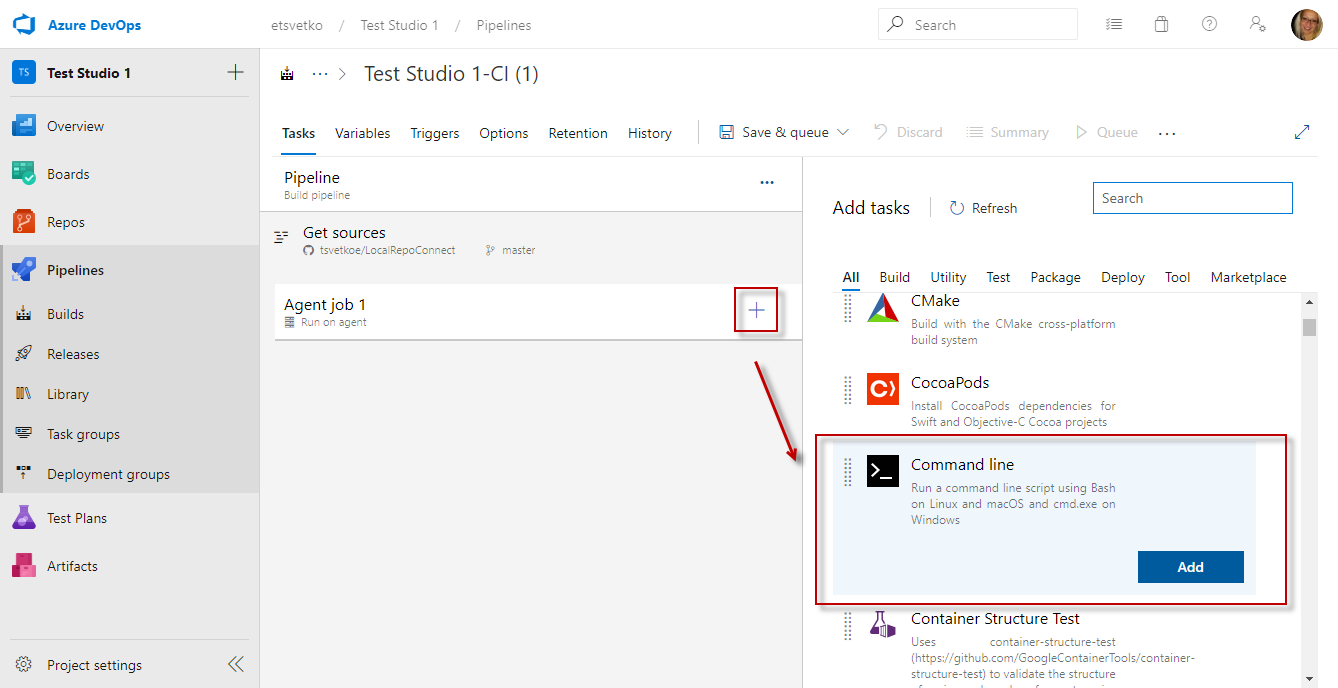
Task: Select the Build task category tab
Action: [x=895, y=277]
